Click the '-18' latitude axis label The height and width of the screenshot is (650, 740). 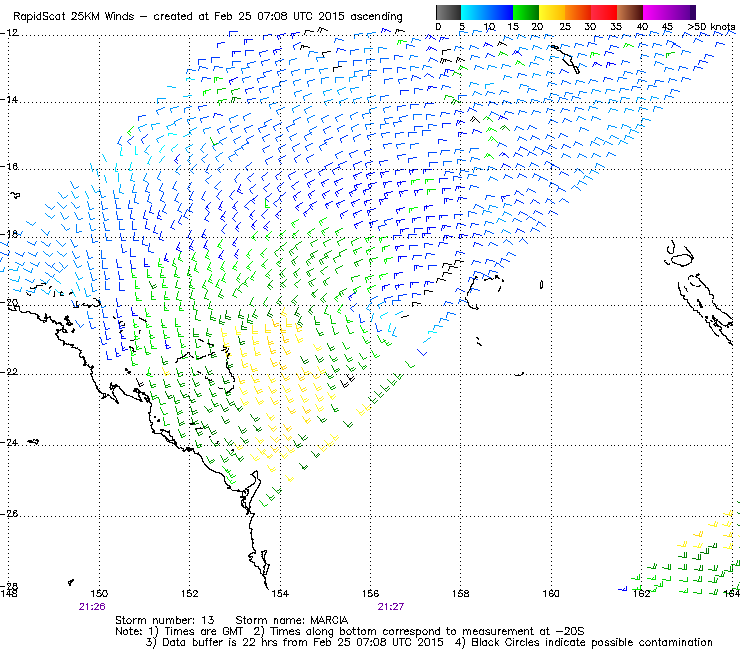(9, 234)
